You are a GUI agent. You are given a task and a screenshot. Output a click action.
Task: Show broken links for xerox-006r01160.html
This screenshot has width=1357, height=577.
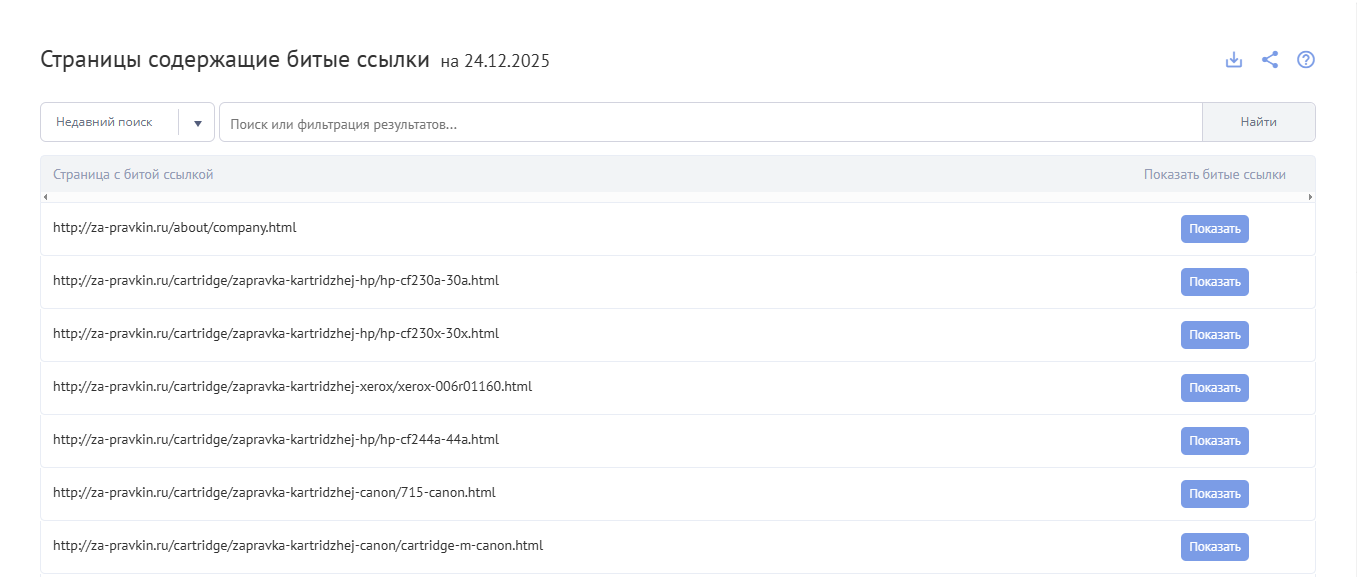point(1215,388)
